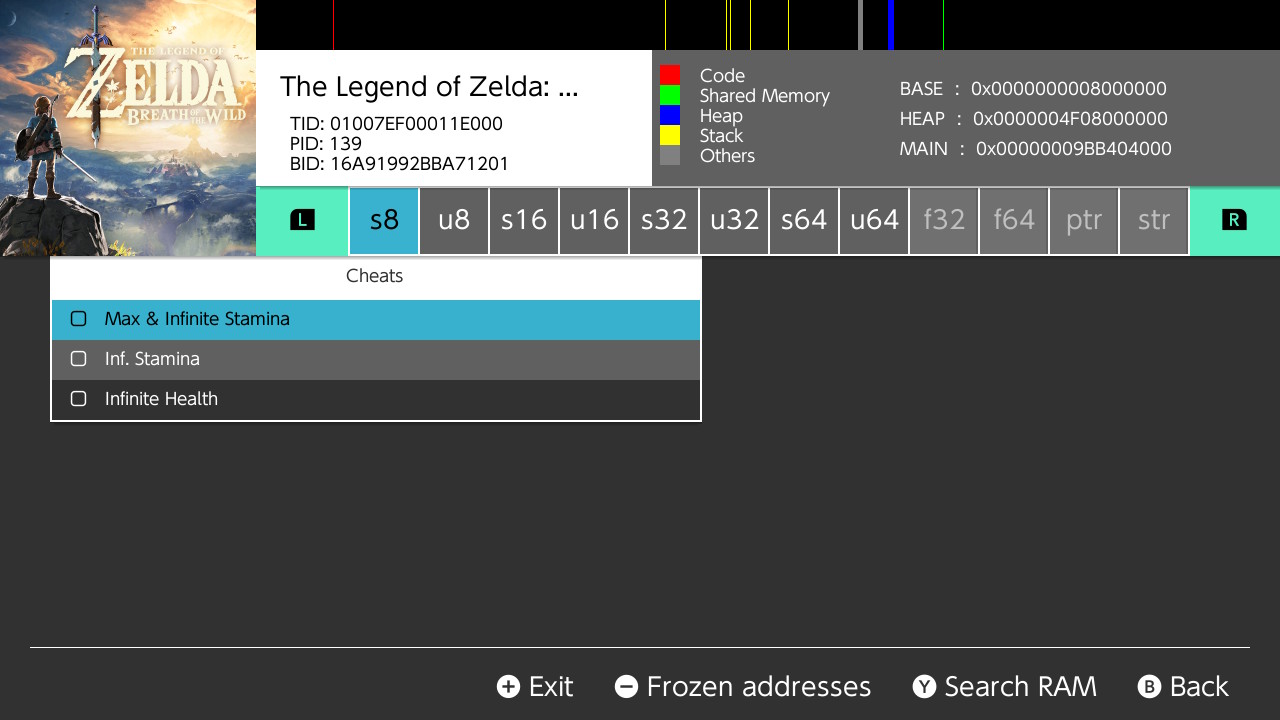Image resolution: width=1280 pixels, height=720 pixels.
Task: Check the Infinite Health cheat box
Action: (78, 399)
